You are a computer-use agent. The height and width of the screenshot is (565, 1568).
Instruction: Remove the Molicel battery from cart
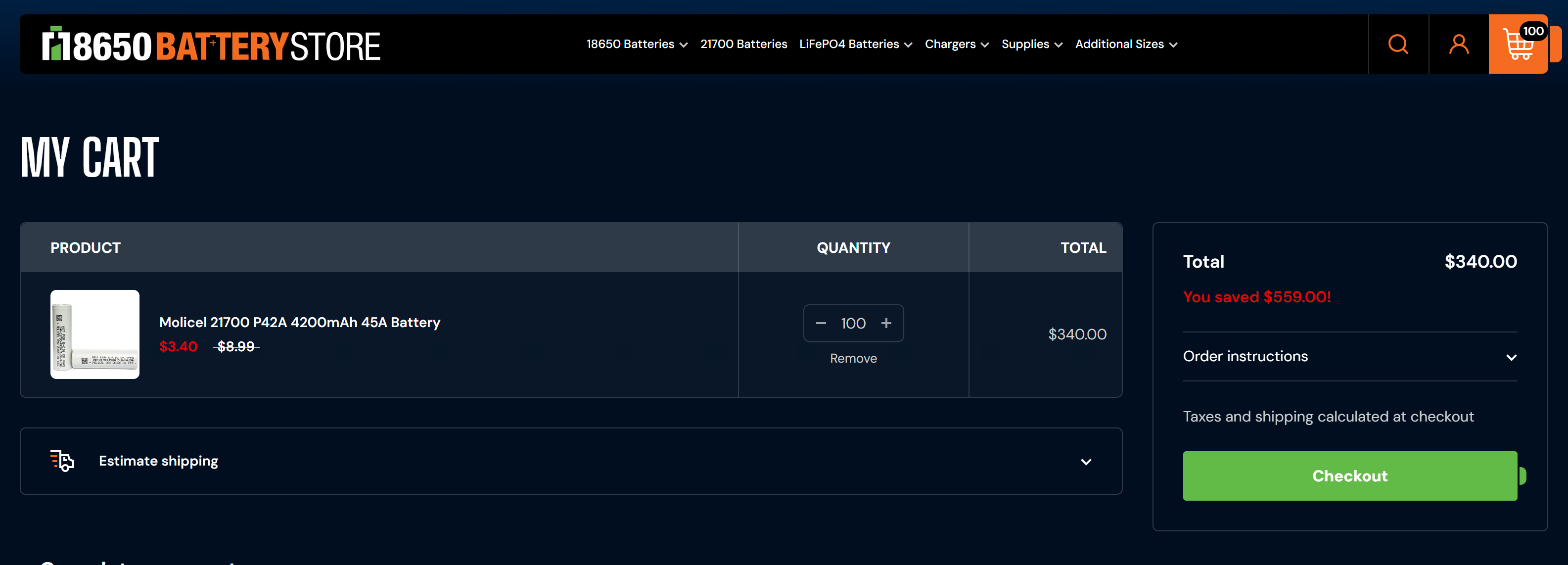click(853, 358)
